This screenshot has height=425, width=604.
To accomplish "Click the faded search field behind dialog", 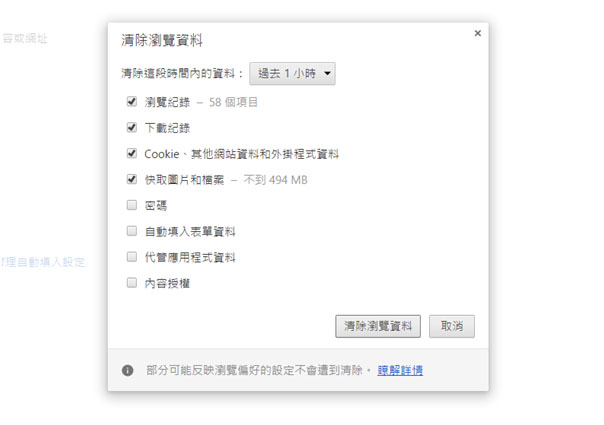I will (x=24, y=39).
